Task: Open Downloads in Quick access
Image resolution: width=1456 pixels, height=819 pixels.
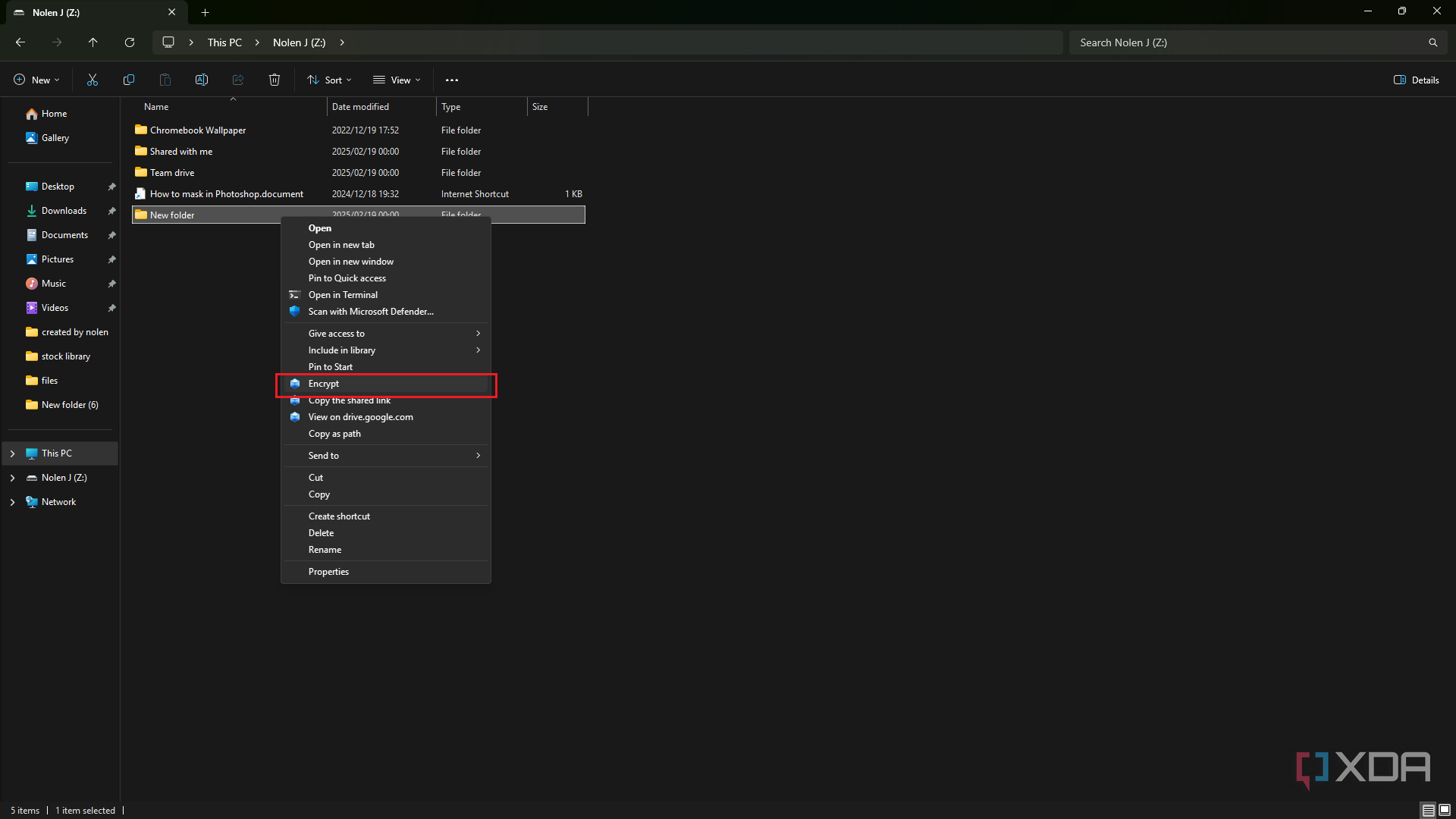Action: pos(64,211)
